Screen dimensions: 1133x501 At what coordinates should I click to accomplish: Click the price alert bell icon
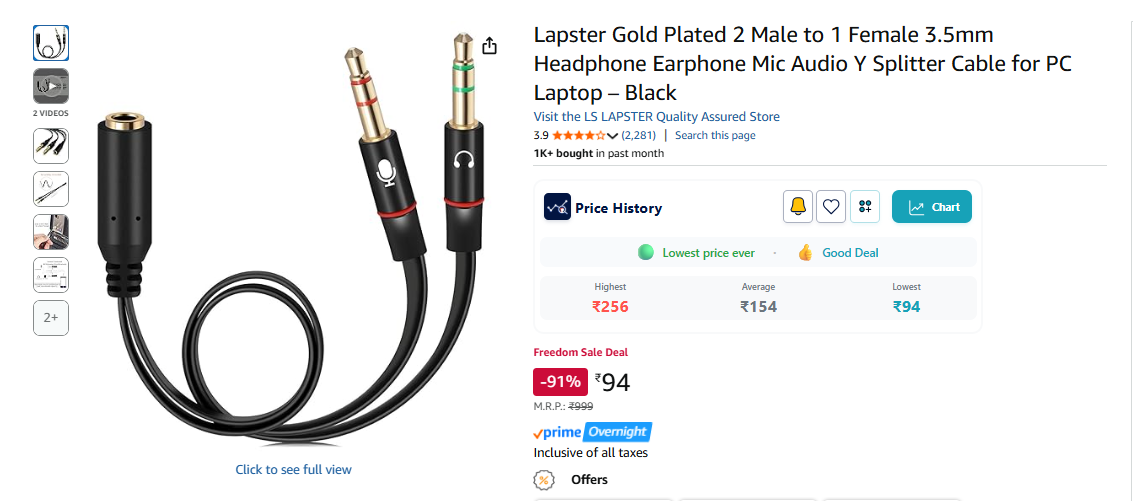(798, 207)
